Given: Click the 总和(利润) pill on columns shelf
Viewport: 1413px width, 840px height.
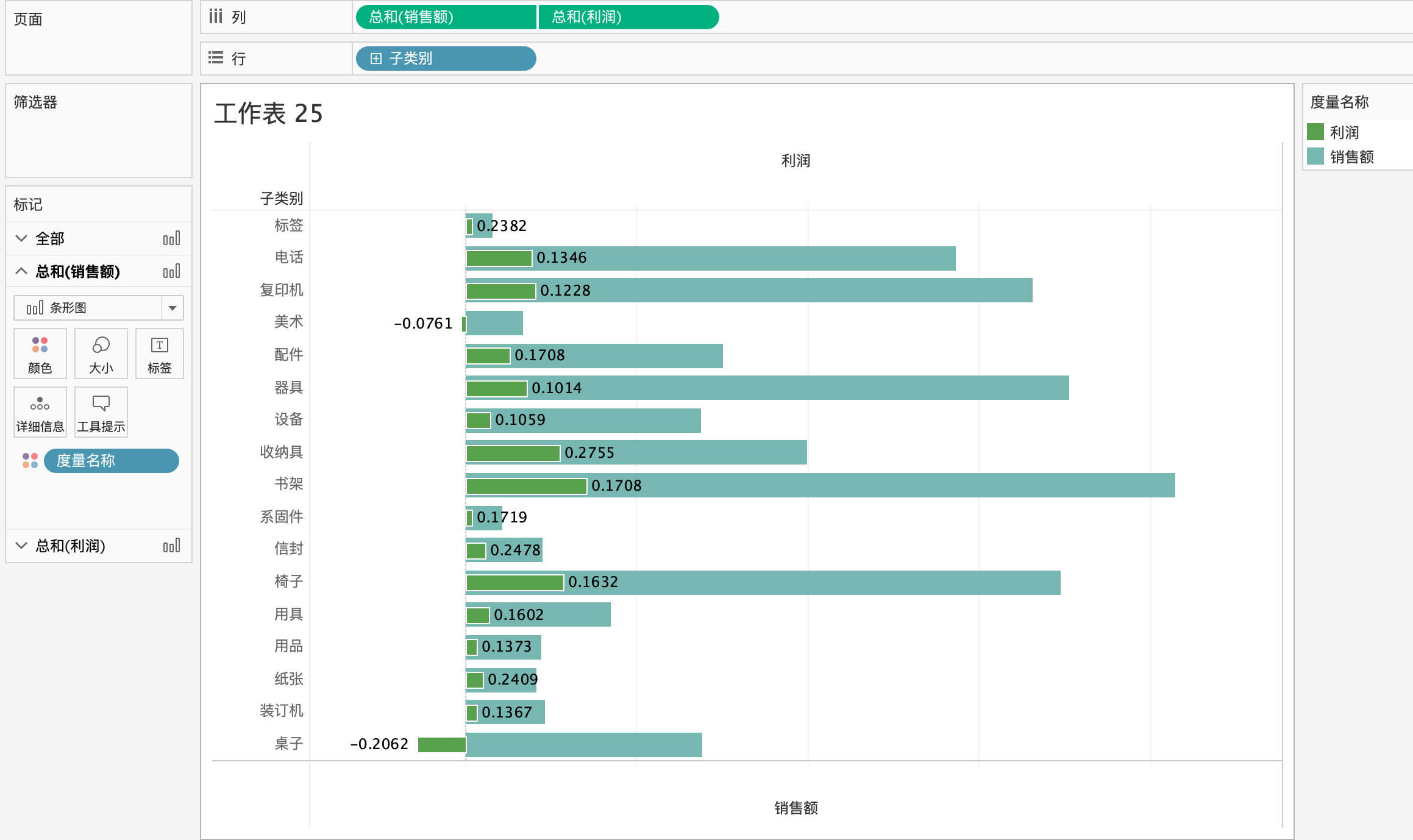Looking at the screenshot, I should coord(628,17).
